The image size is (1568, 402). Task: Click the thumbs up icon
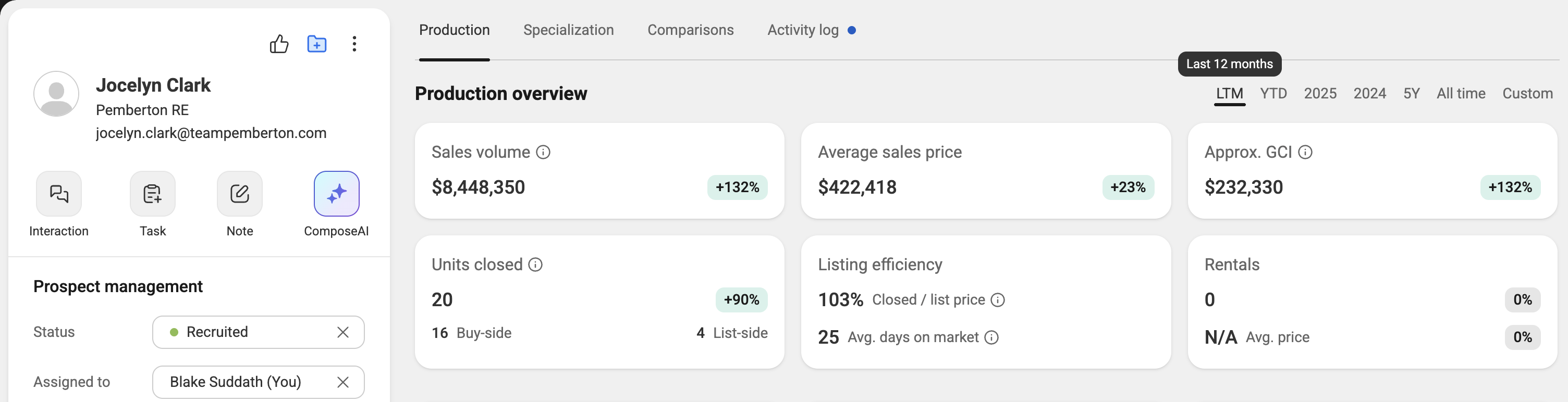coord(279,44)
